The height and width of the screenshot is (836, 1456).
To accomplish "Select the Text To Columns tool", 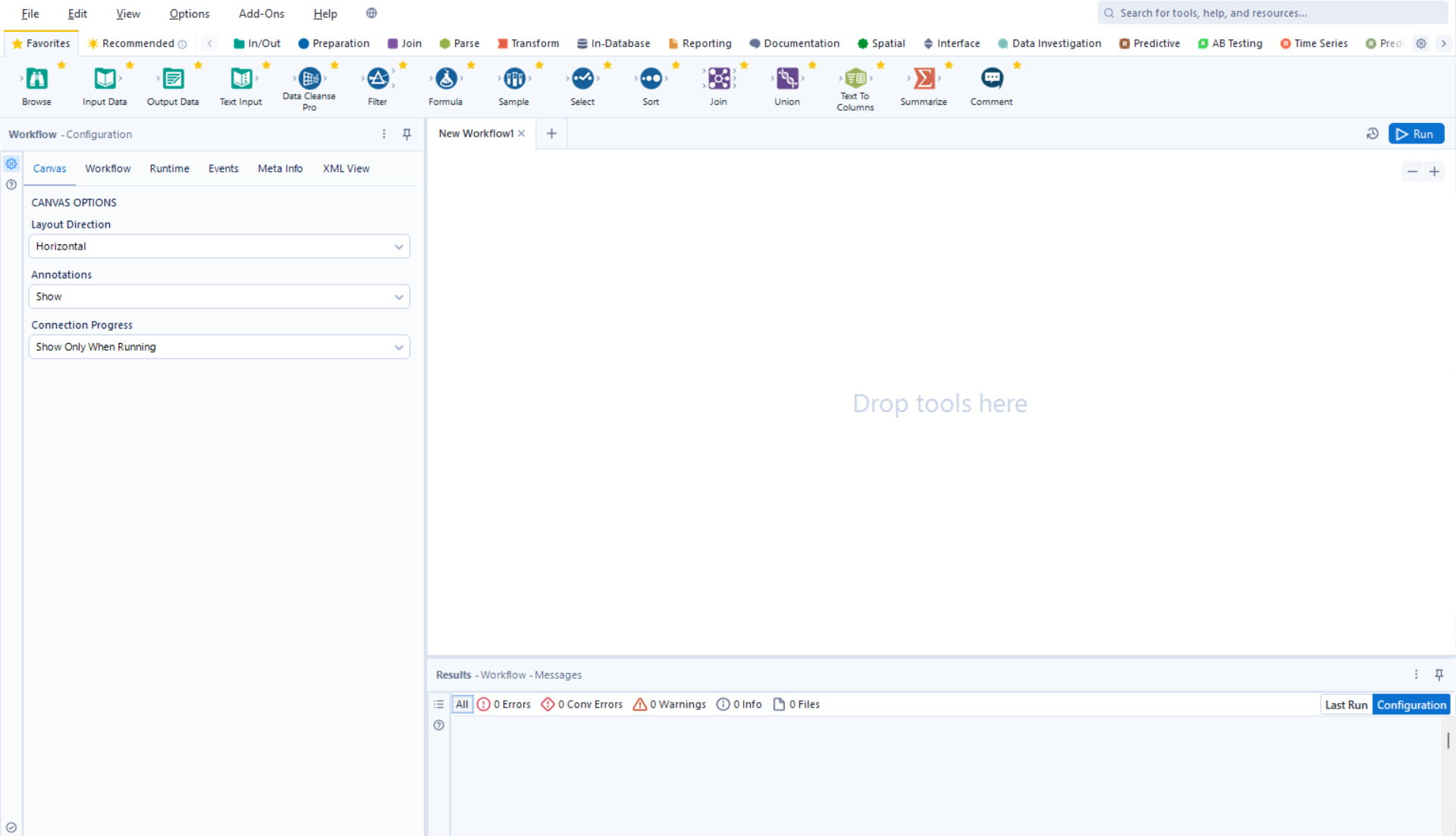I will point(855,79).
